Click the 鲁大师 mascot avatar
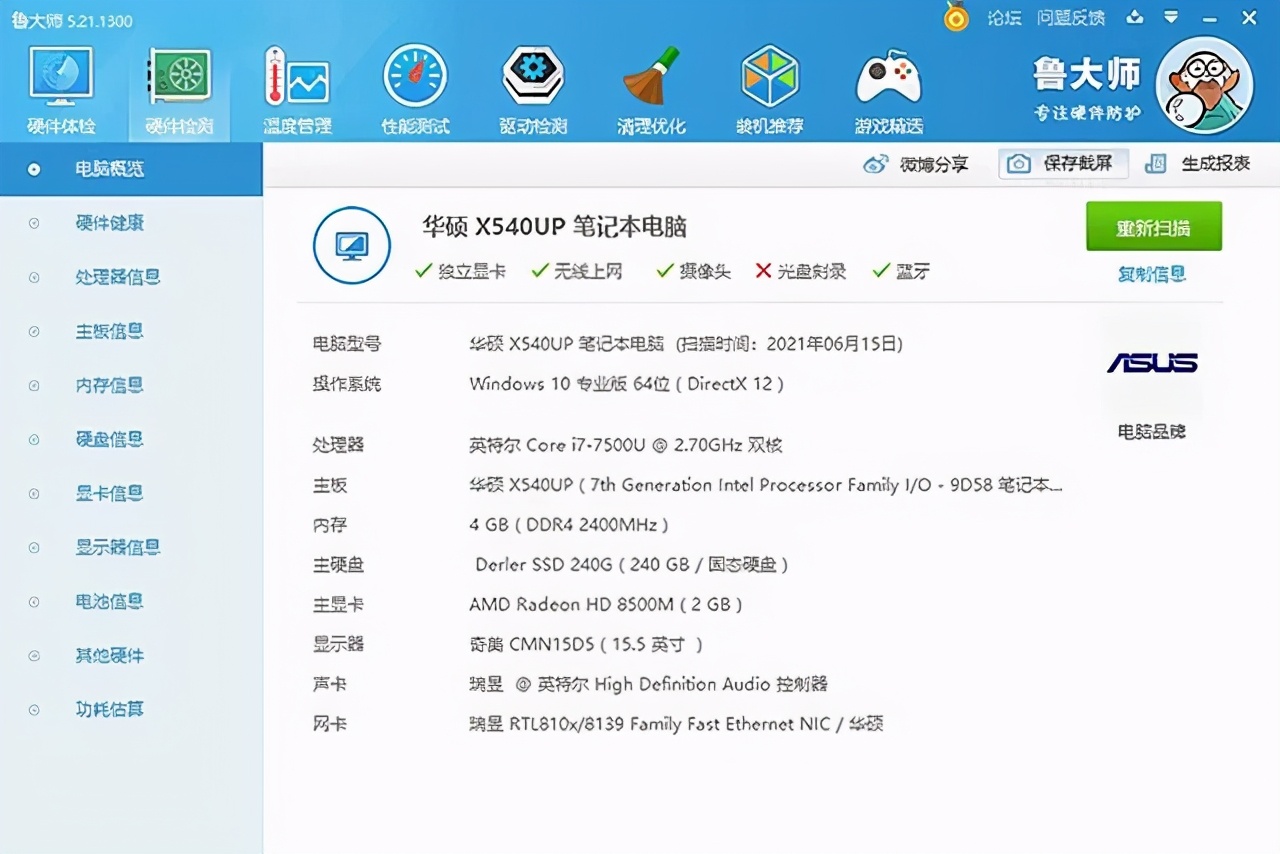 (1204, 86)
